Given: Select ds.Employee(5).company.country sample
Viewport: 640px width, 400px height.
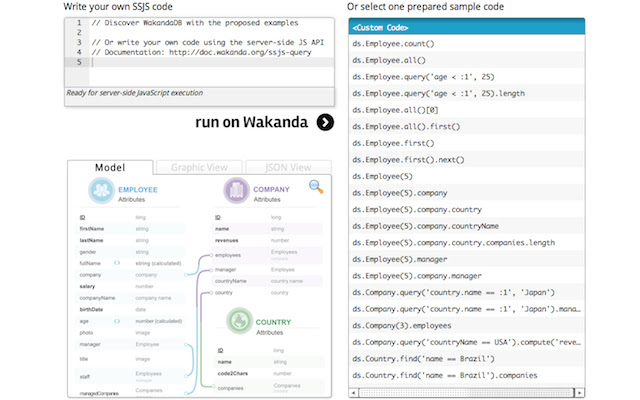Looking at the screenshot, I should (467, 210).
